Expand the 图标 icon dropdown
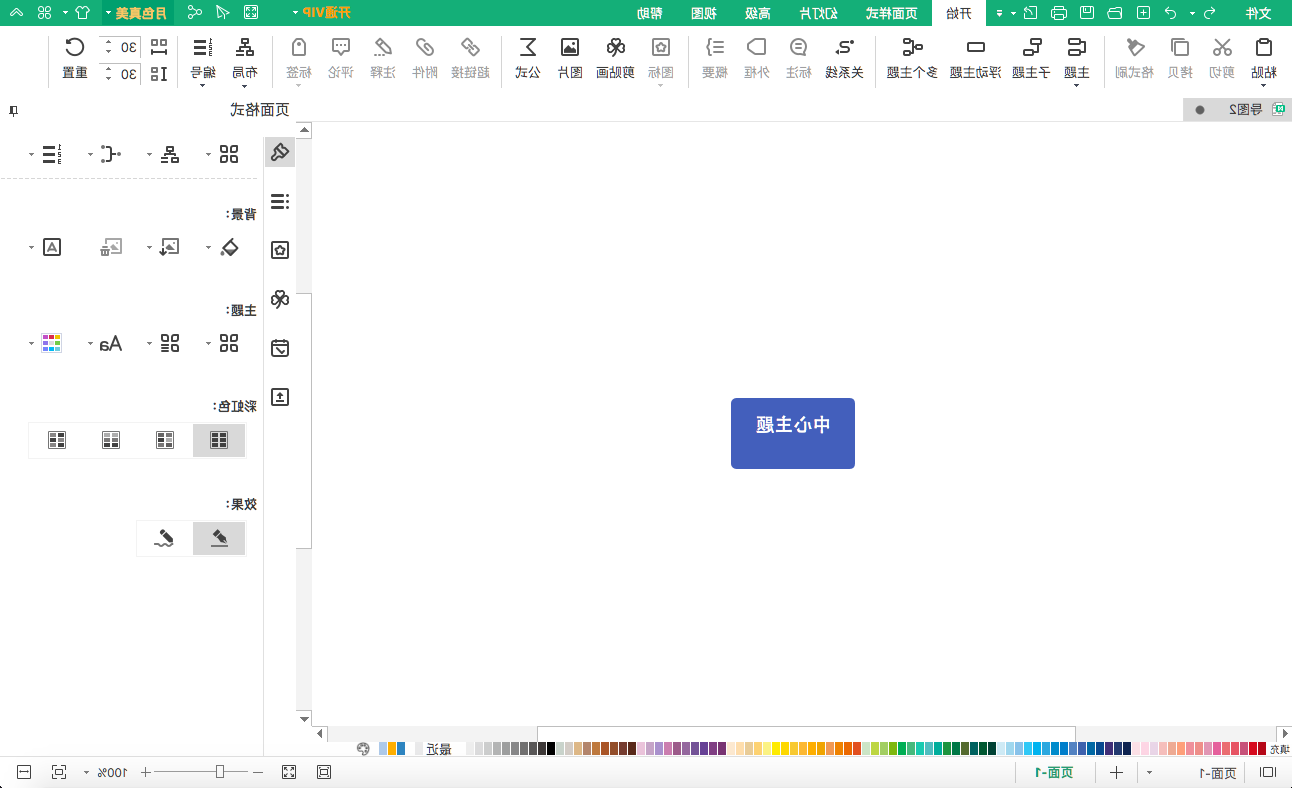The height and width of the screenshot is (788, 1292). click(661, 84)
